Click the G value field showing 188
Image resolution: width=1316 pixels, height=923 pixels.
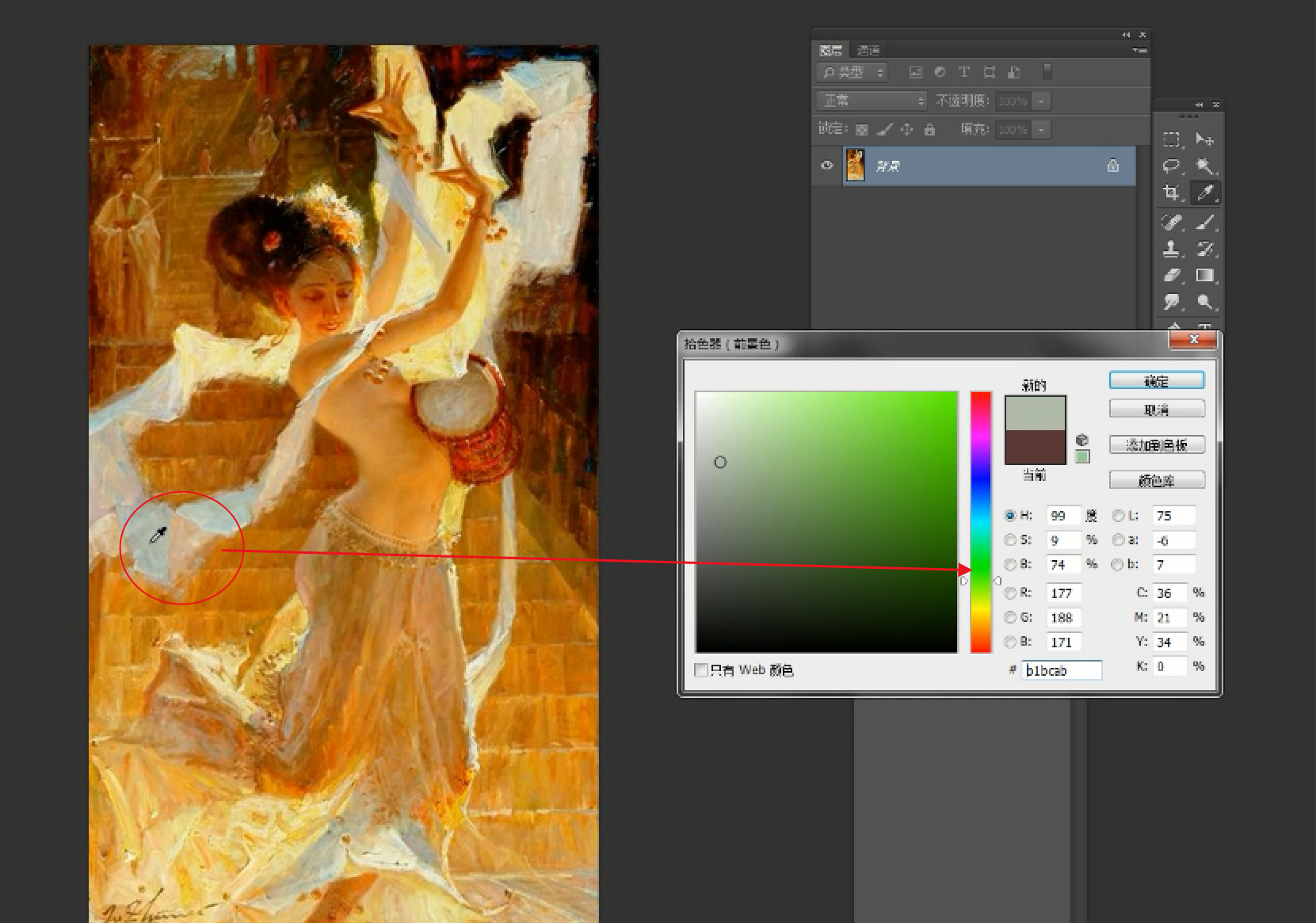point(1063,617)
